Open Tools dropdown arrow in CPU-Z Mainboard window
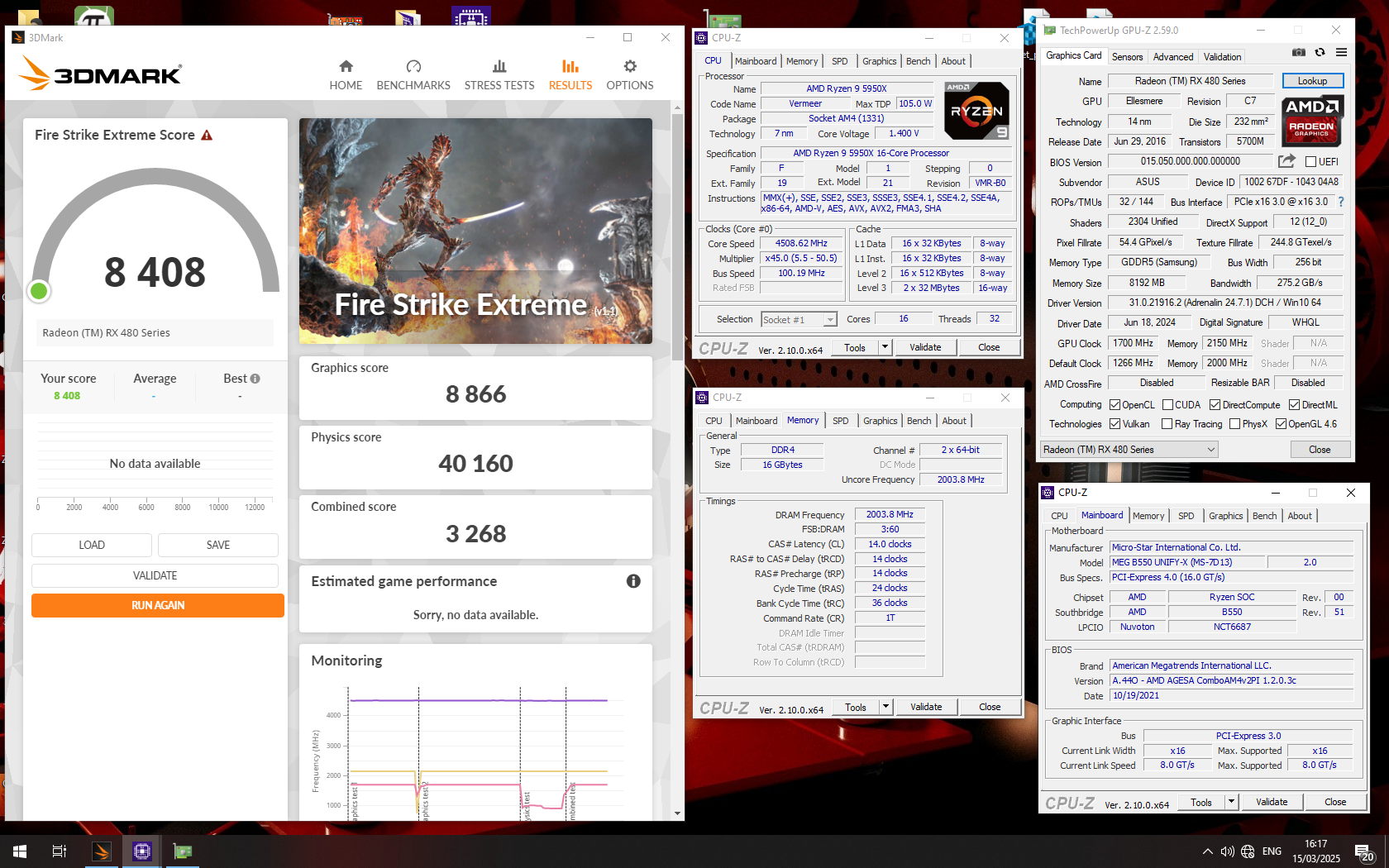Viewport: 1389px width, 868px height. [1231, 802]
